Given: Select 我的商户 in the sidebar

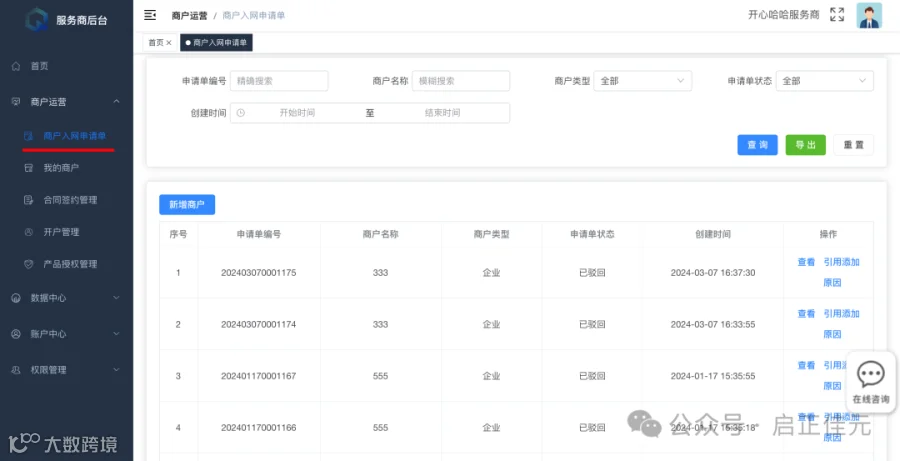Looking at the screenshot, I should click(61, 168).
